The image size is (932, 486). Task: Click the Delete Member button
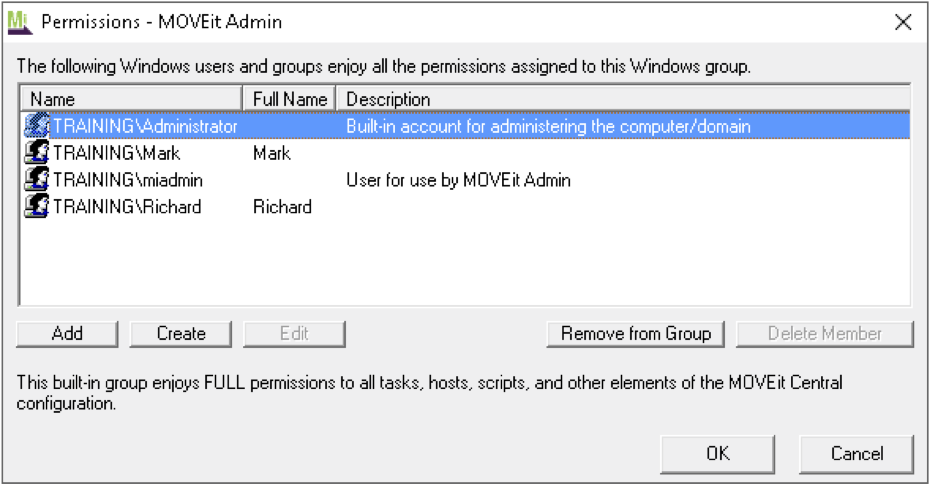pyautogui.click(x=824, y=334)
